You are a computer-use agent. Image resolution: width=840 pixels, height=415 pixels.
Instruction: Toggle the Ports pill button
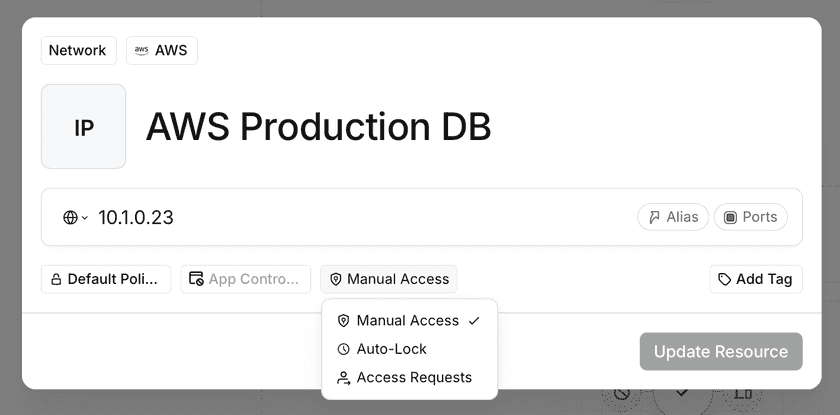pyautogui.click(x=751, y=217)
